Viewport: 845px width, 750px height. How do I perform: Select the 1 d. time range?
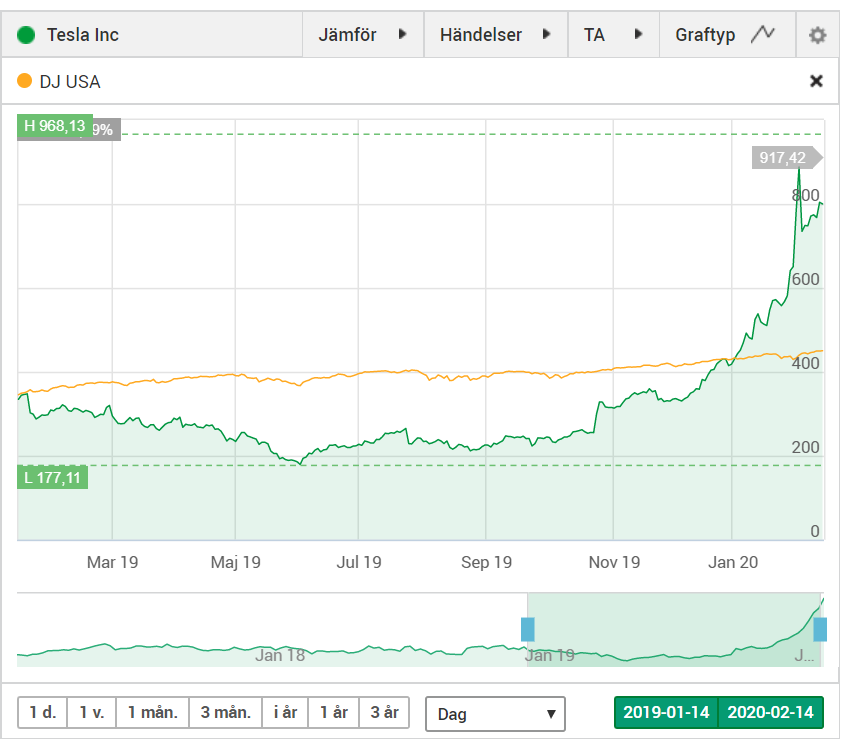43,712
